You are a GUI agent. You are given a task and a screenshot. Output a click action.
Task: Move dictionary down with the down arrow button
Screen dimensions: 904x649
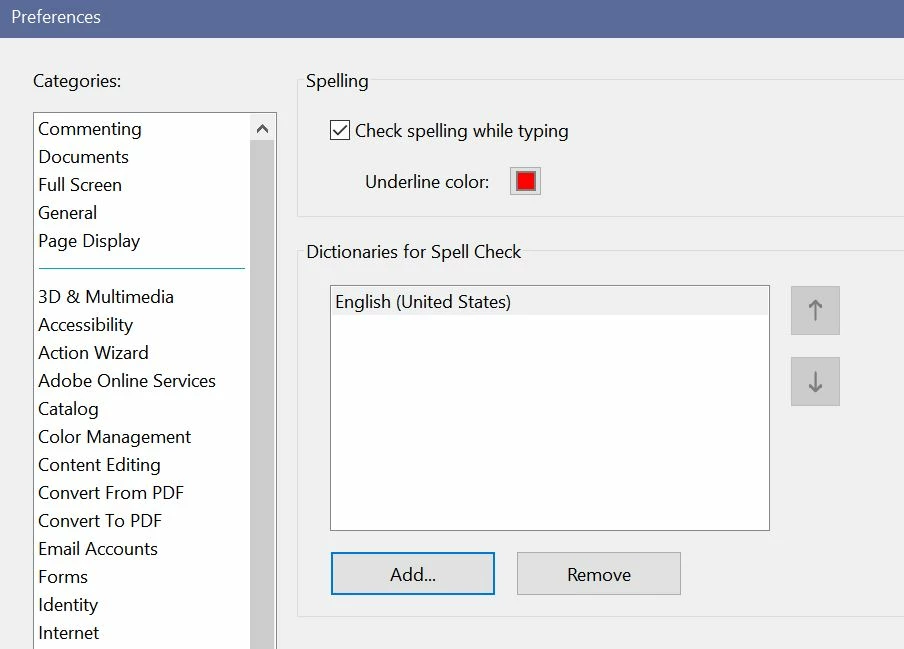(815, 382)
